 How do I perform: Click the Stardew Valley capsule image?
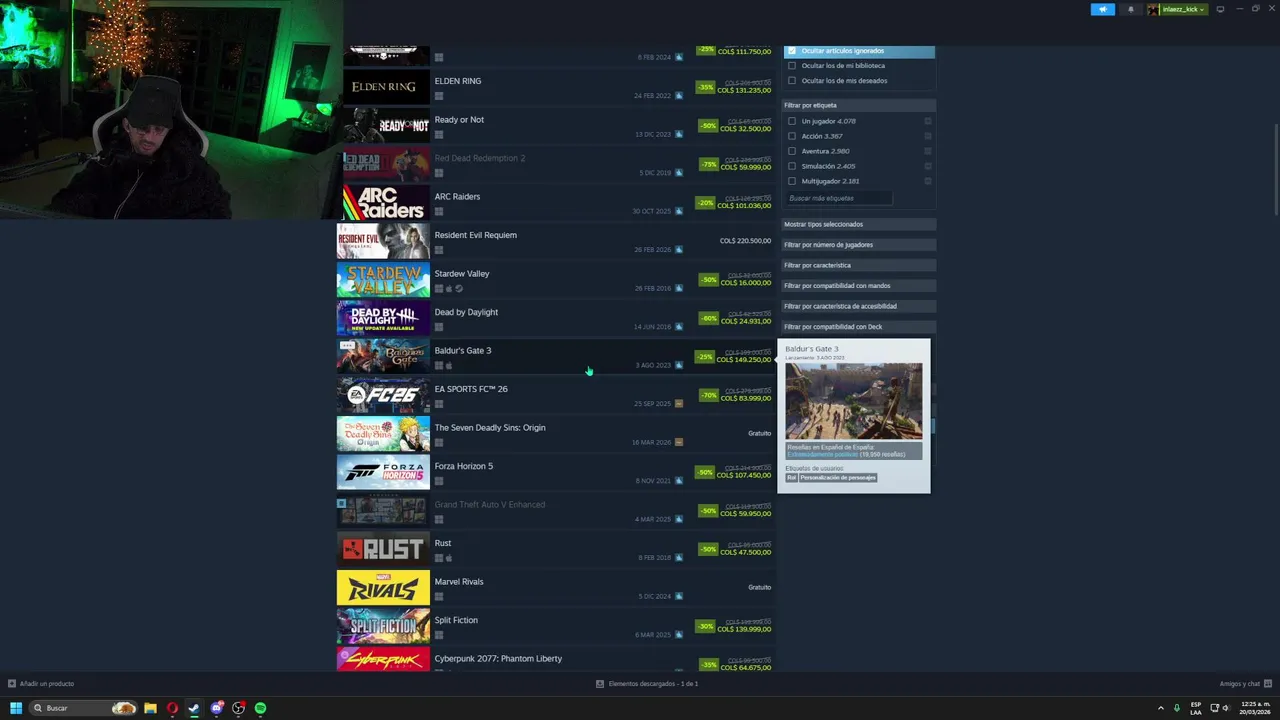click(383, 280)
